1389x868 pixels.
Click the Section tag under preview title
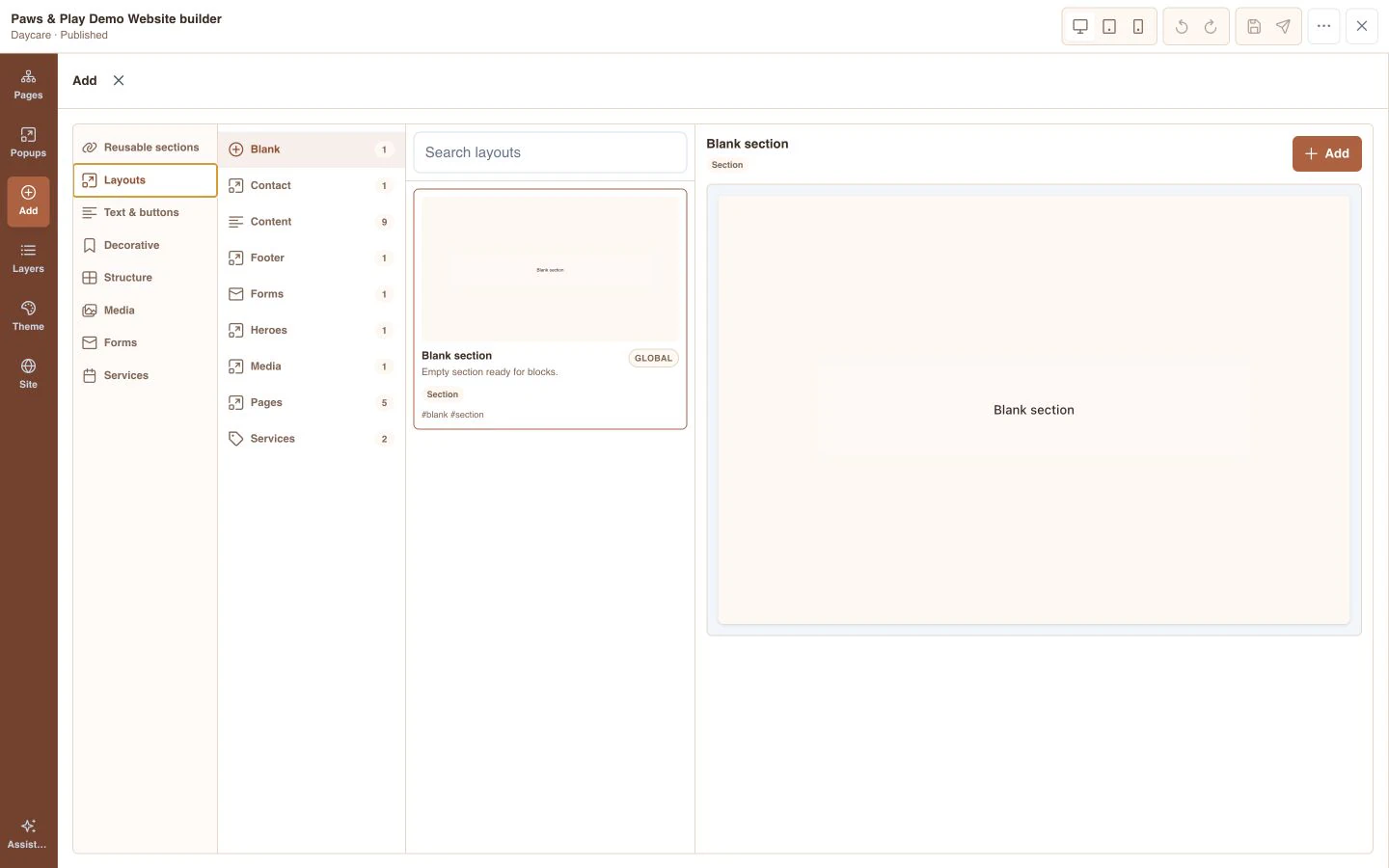tap(727, 165)
